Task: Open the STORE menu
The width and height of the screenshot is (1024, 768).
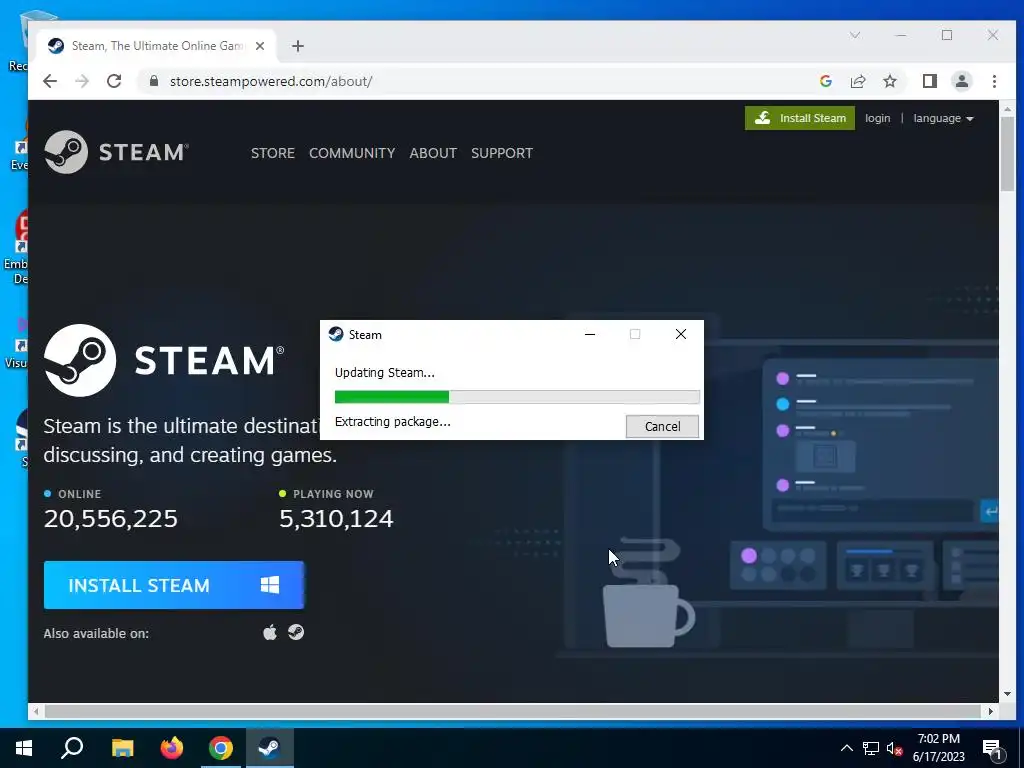Action: (x=273, y=153)
